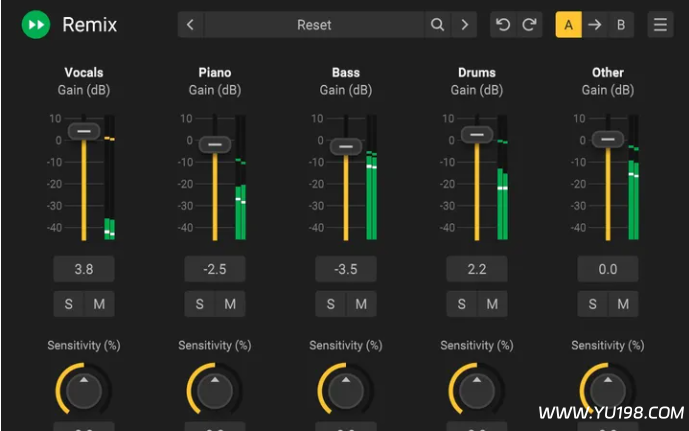
Task: Click the Other sensitivity knob
Action: tap(608, 390)
